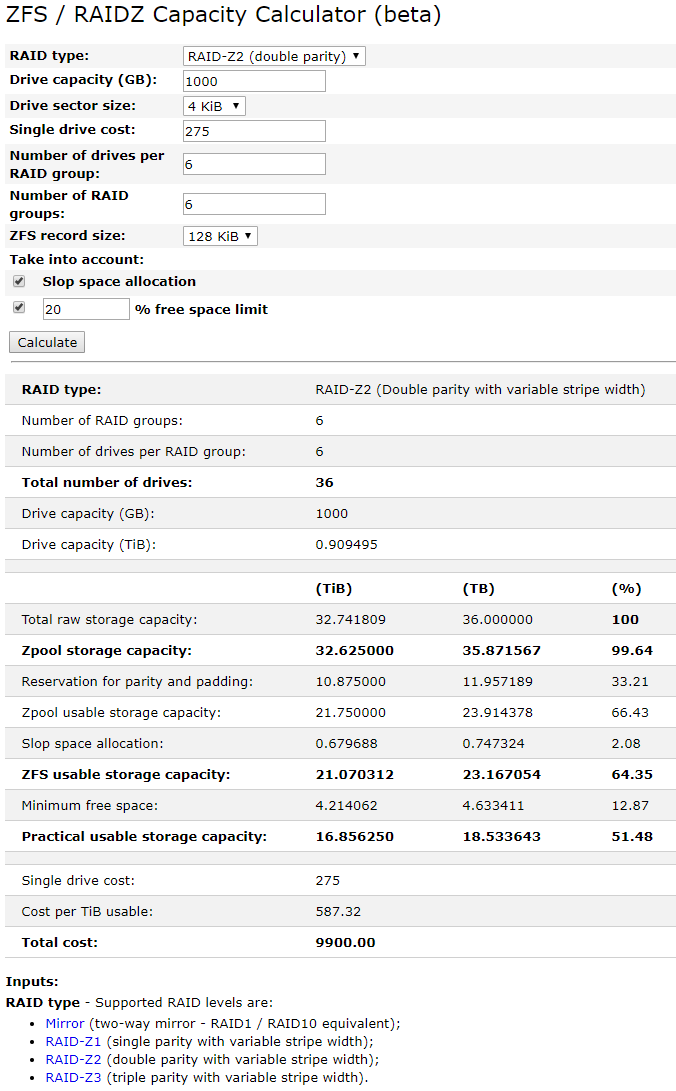
Task: Click the ZFS / RAIDZ Capacity Calculator heading
Action: [223, 15]
